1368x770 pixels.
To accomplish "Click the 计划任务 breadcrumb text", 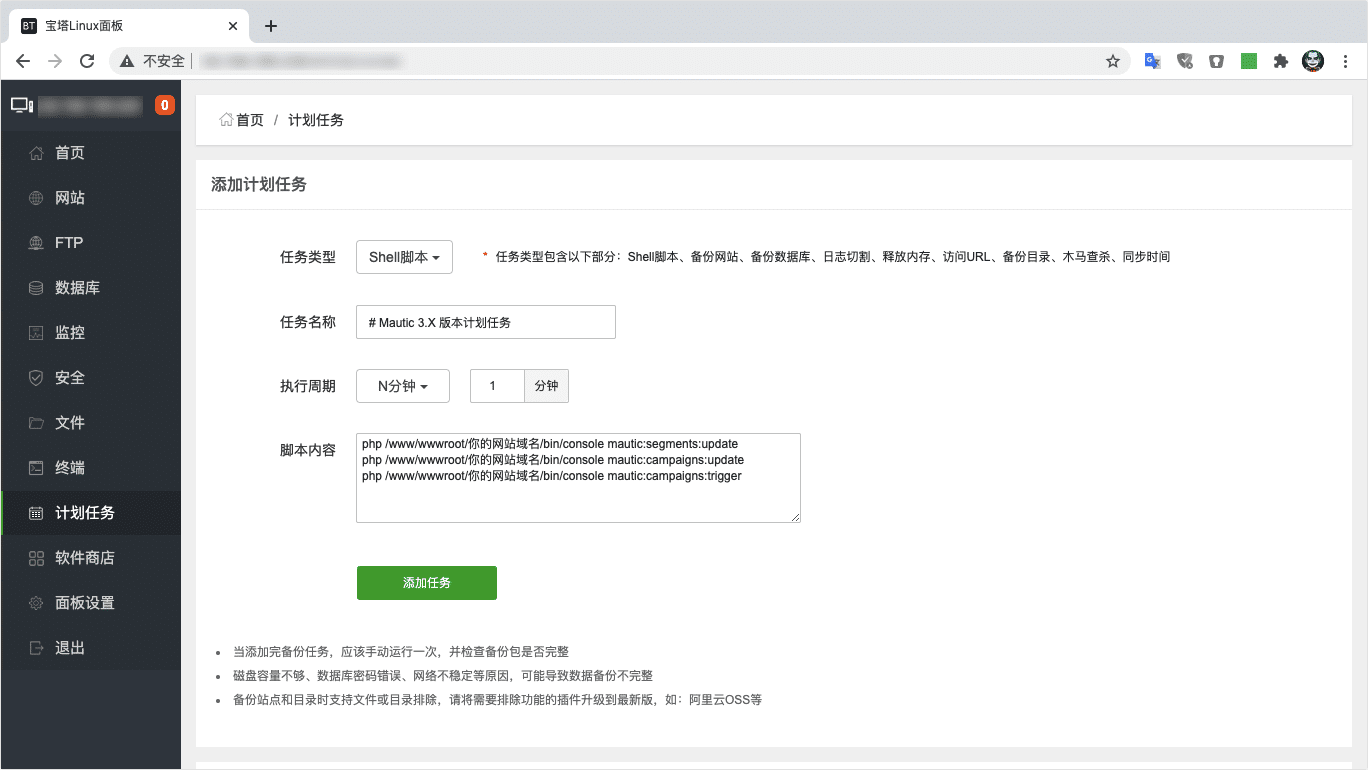I will (x=316, y=120).
